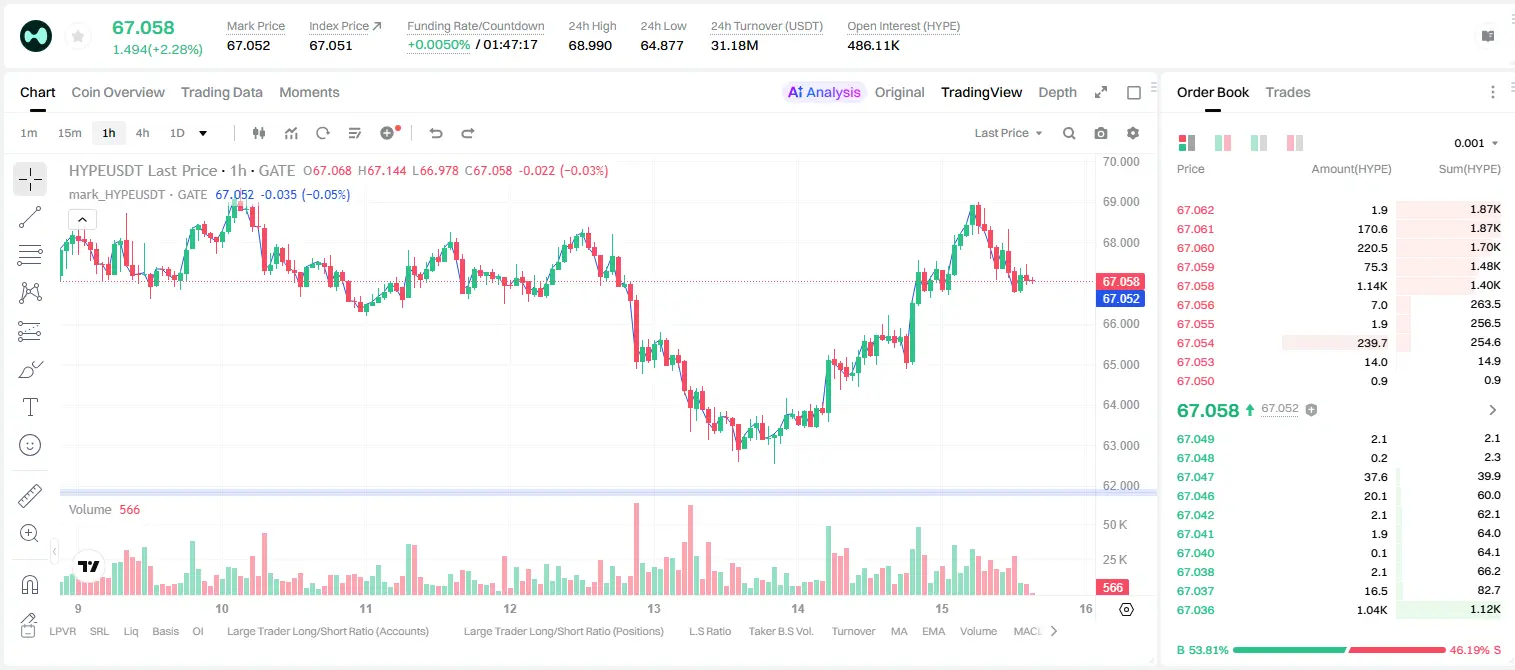Take a chart snapshot with camera icon
Image resolution: width=1515 pixels, height=670 pixels.
[x=1101, y=133]
